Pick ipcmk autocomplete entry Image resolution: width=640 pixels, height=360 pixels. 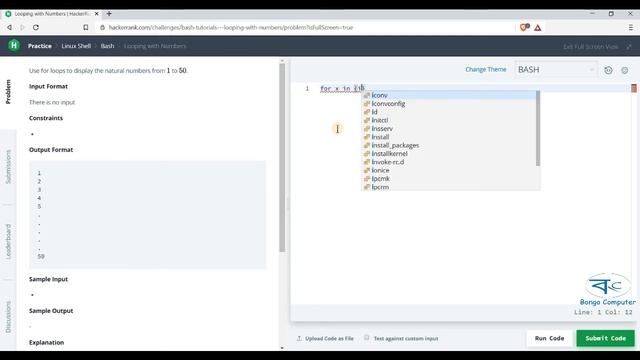pyautogui.click(x=450, y=178)
